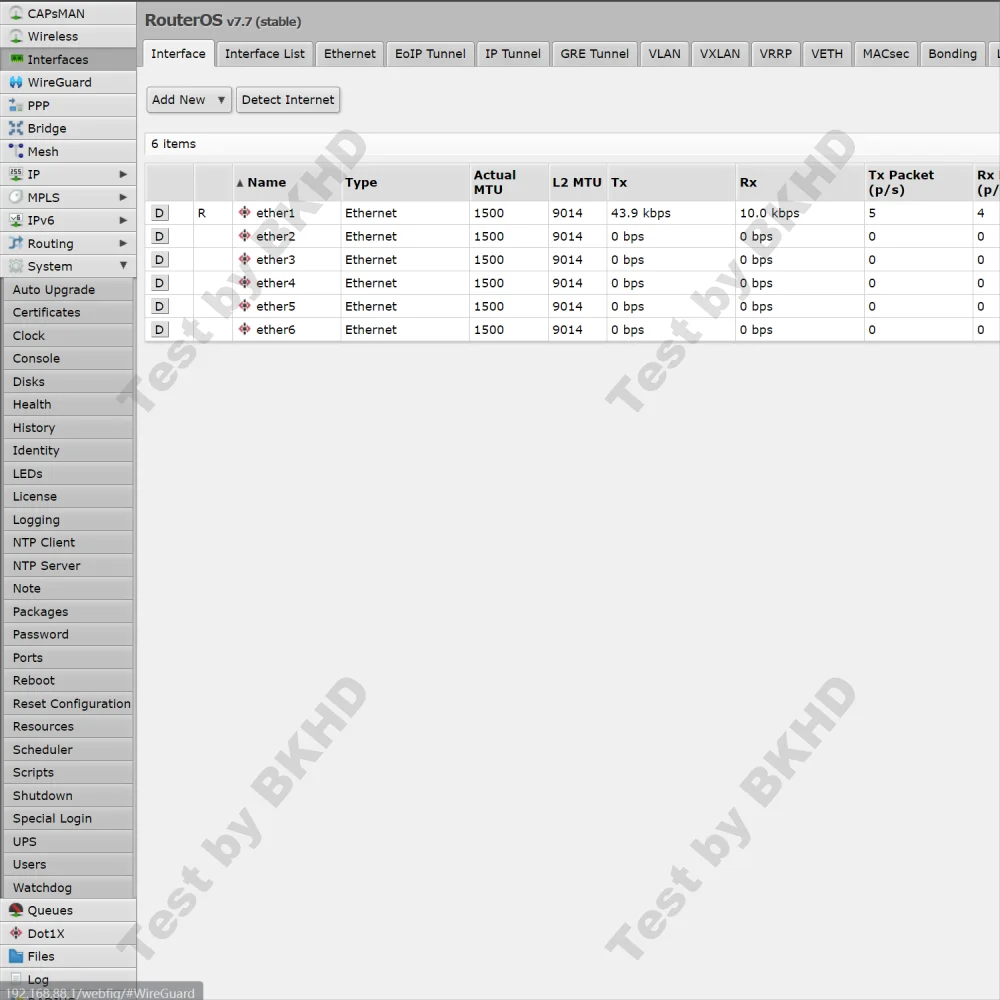Click the Dot1X icon in sidebar
Screen dimensions: 1000x1000
[x=16, y=933]
